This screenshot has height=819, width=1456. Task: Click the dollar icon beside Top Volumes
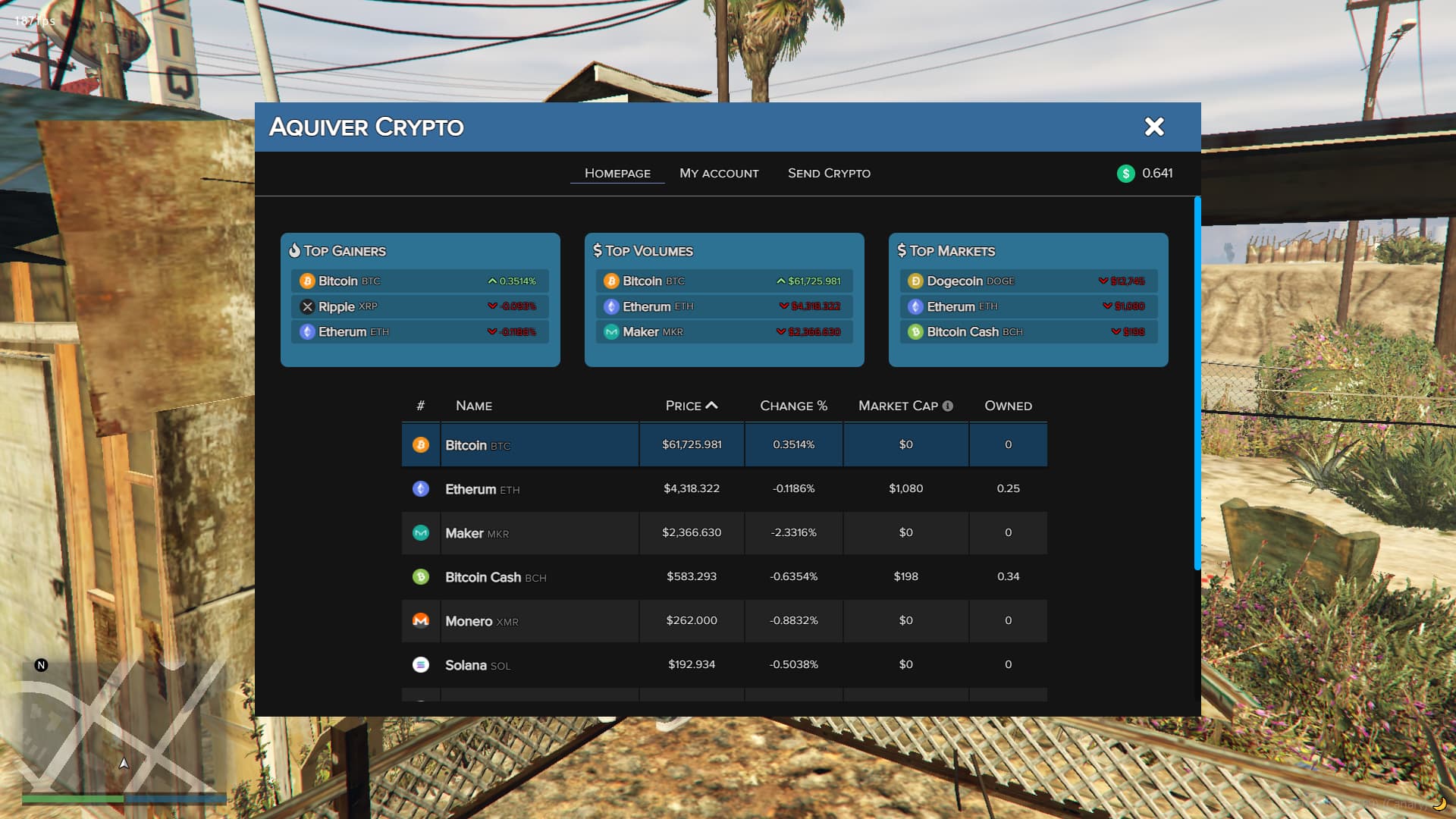[598, 250]
